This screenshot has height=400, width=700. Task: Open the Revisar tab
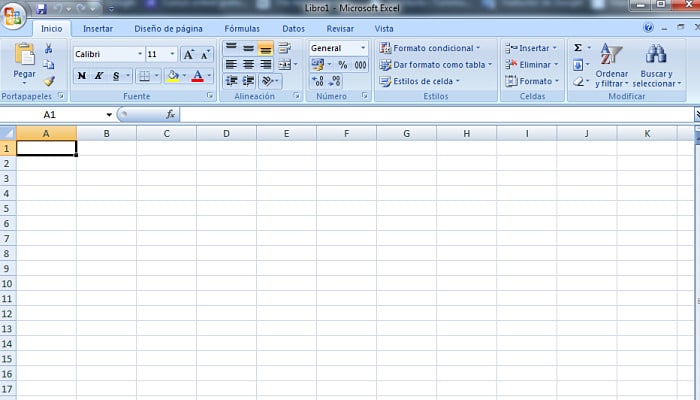click(340, 29)
